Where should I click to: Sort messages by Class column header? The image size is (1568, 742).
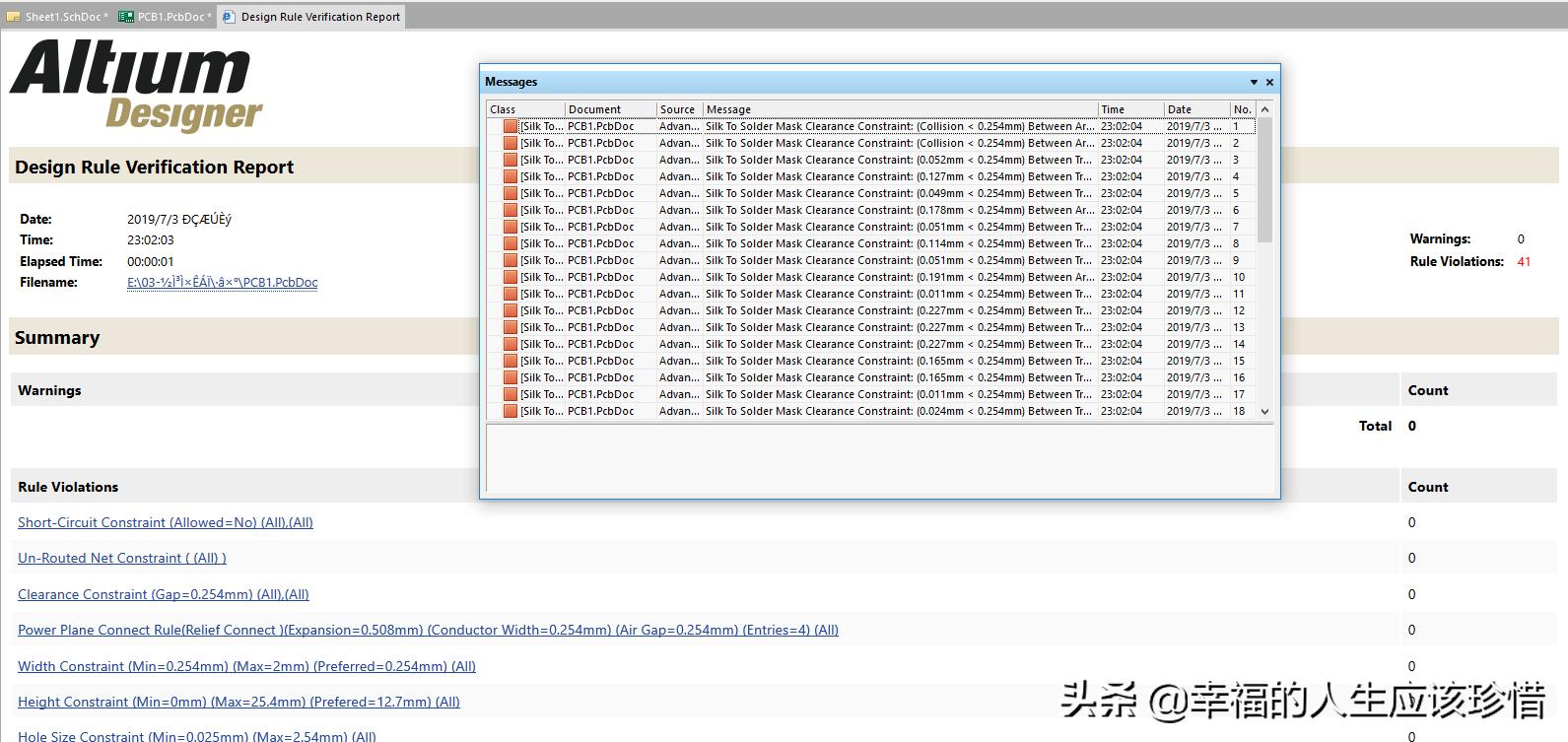525,109
